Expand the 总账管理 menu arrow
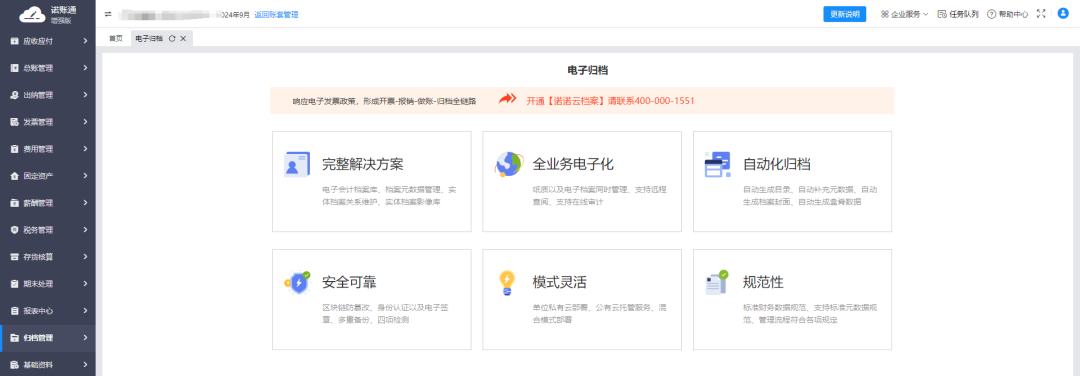This screenshot has height=376, width=1080. click(x=85, y=68)
